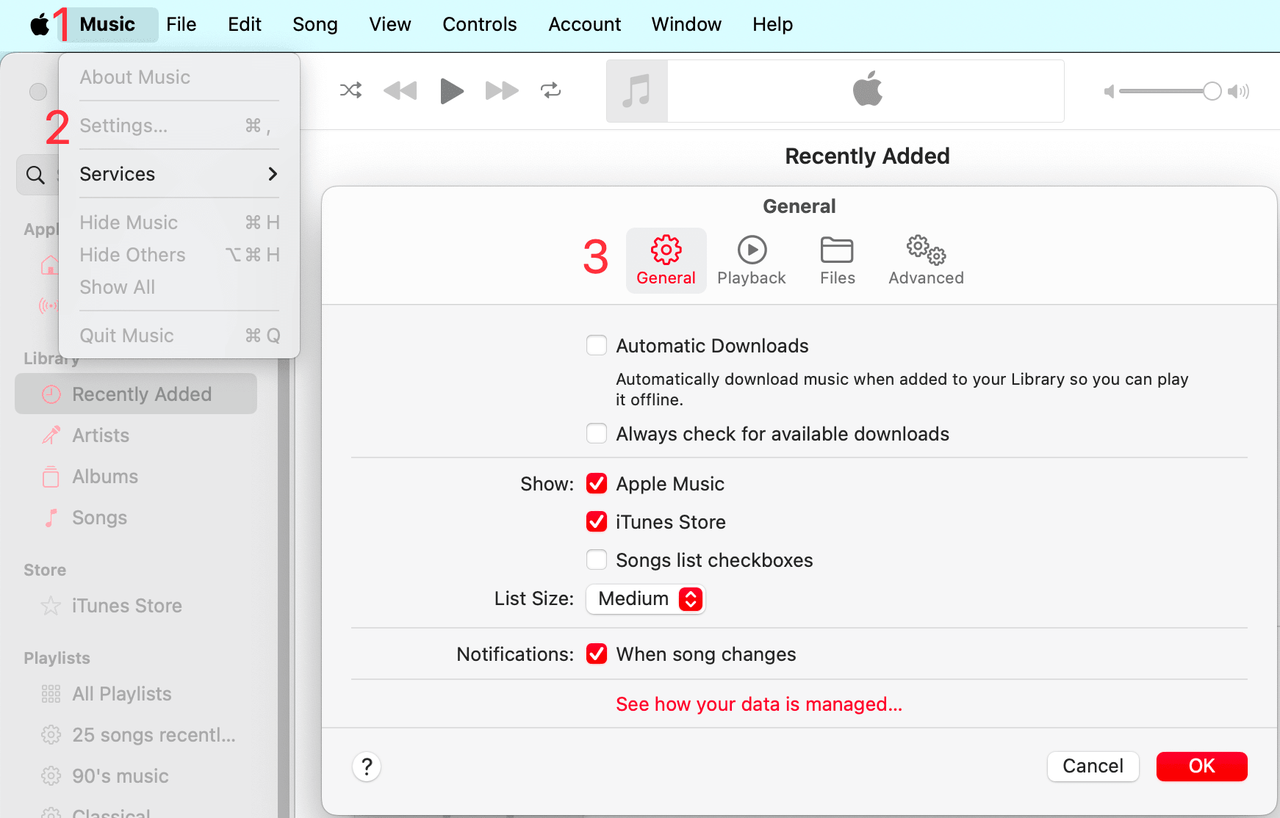The image size is (1280, 818).
Task: Toggle shuffle playback
Action: coord(350,91)
